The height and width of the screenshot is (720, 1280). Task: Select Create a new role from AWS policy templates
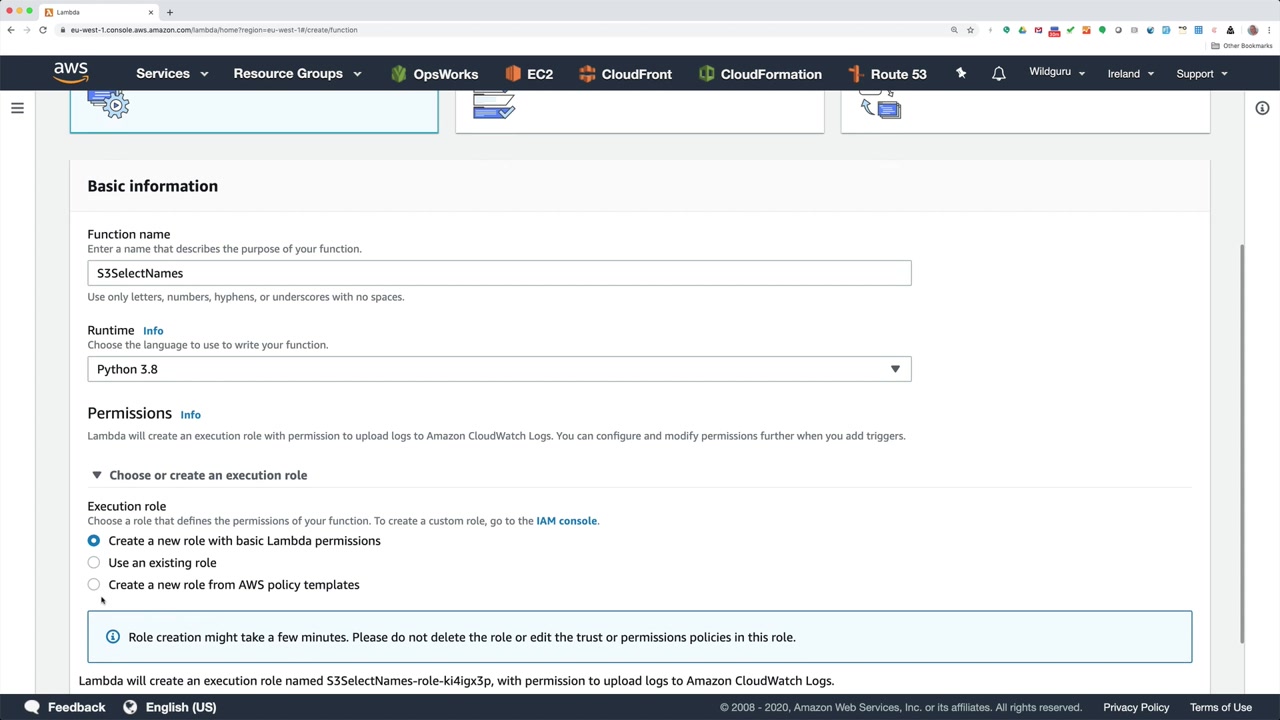coord(94,585)
